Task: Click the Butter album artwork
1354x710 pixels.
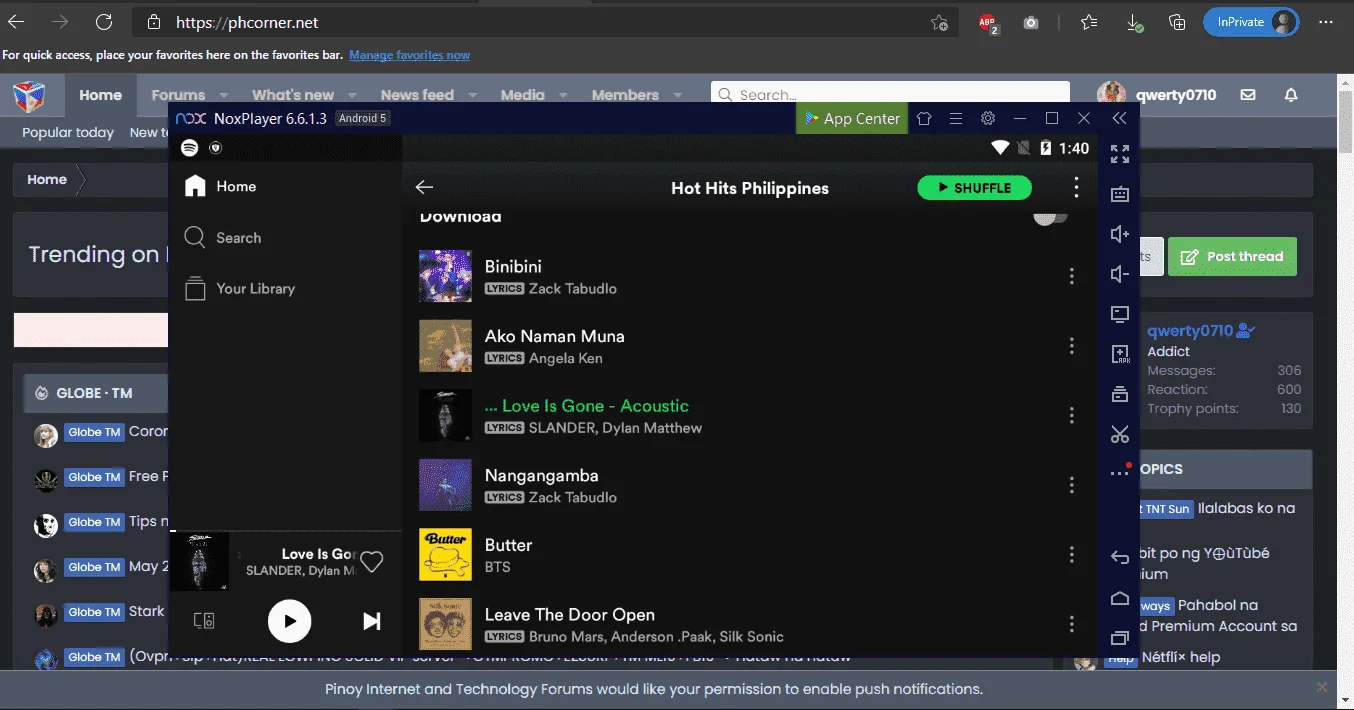Action: (445, 555)
